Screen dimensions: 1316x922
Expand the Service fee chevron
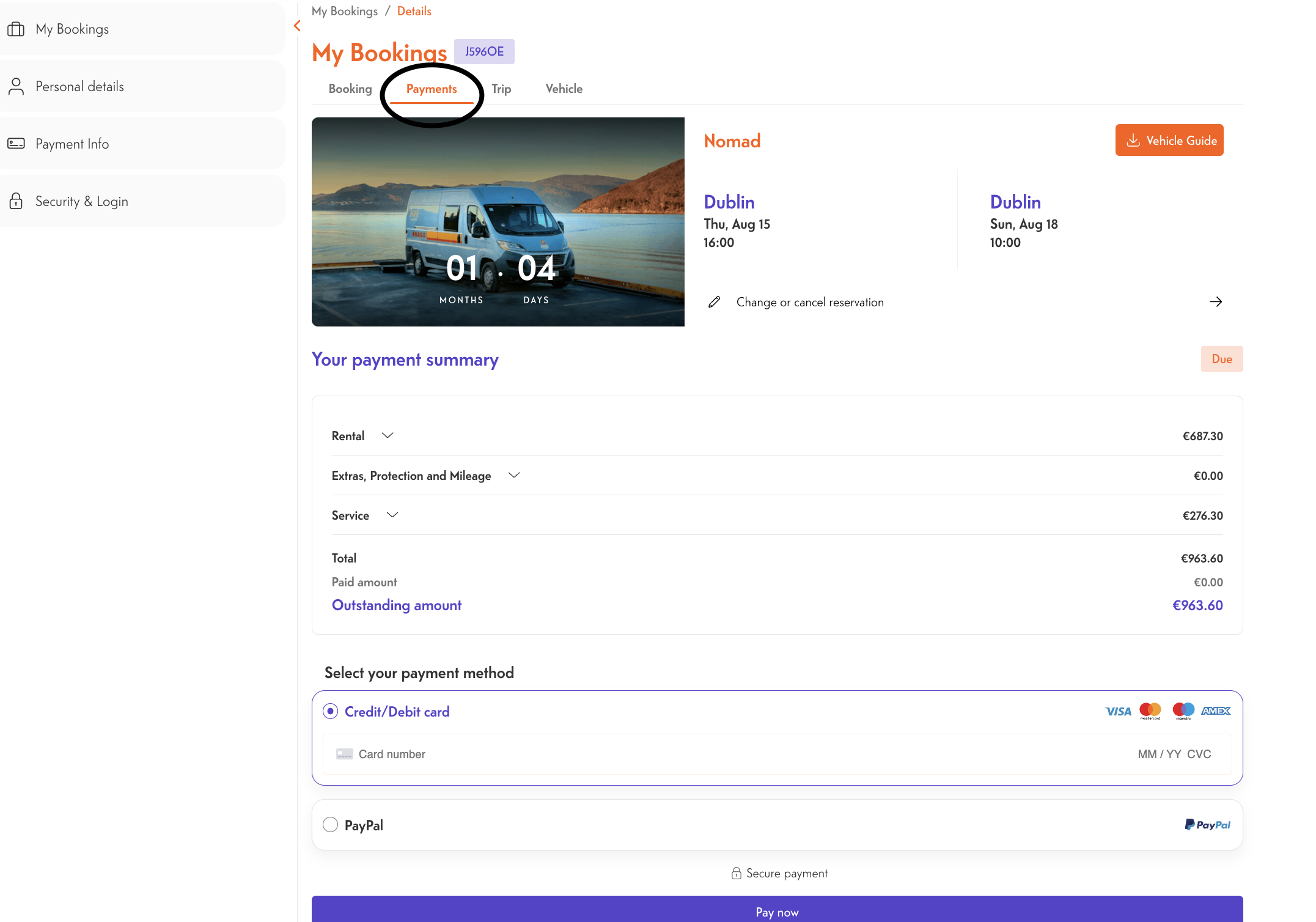[x=392, y=515]
